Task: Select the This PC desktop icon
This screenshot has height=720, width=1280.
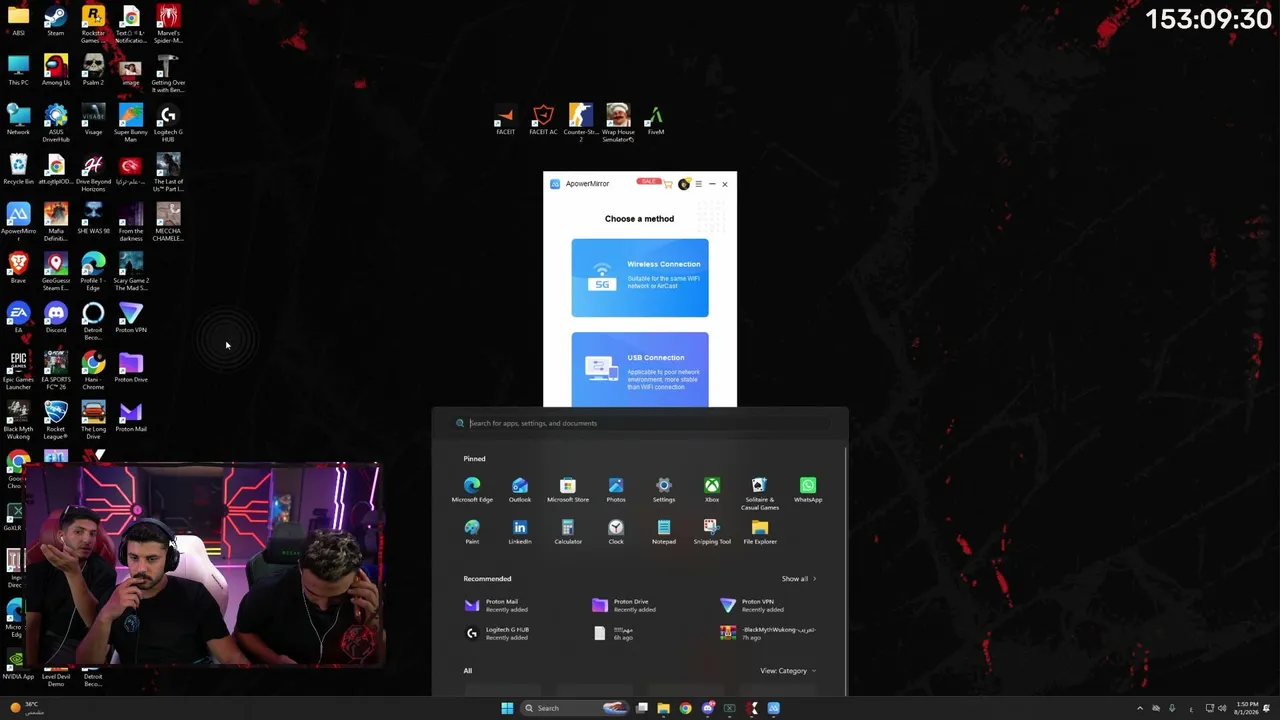Action: (18, 72)
